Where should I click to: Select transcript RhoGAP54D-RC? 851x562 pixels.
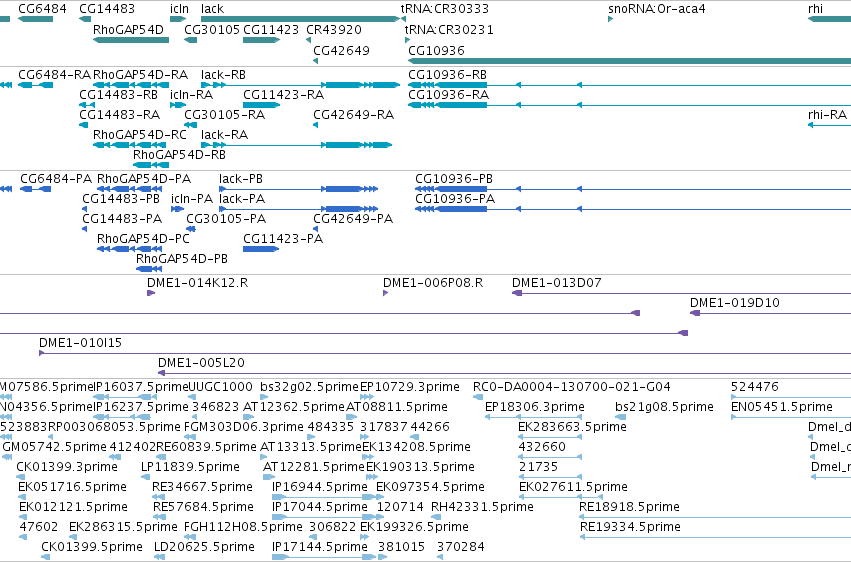[139, 135]
